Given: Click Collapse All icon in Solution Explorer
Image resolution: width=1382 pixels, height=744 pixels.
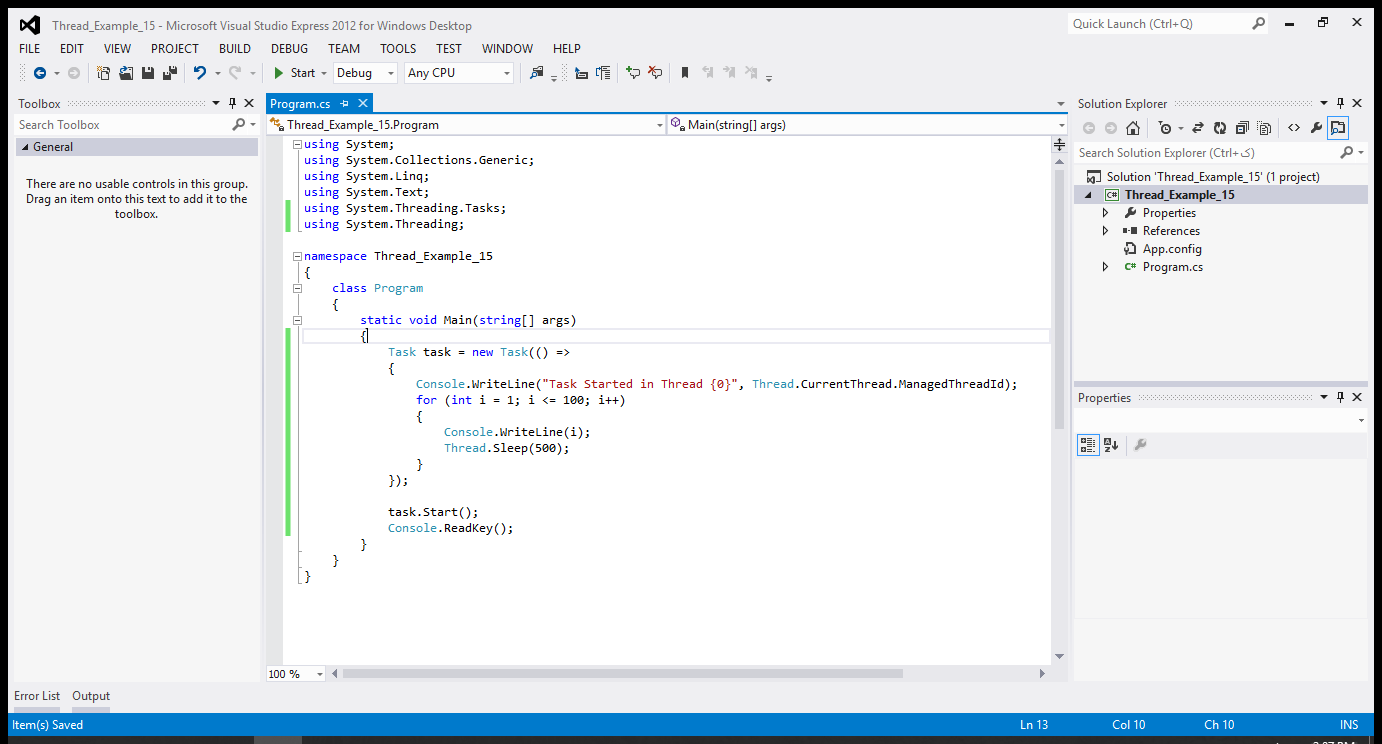Looking at the screenshot, I should [x=1242, y=128].
